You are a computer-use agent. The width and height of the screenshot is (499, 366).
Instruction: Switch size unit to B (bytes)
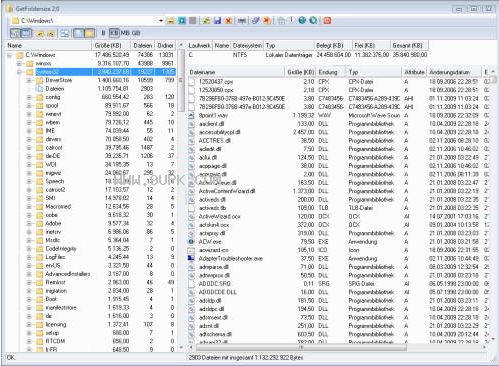point(103,33)
